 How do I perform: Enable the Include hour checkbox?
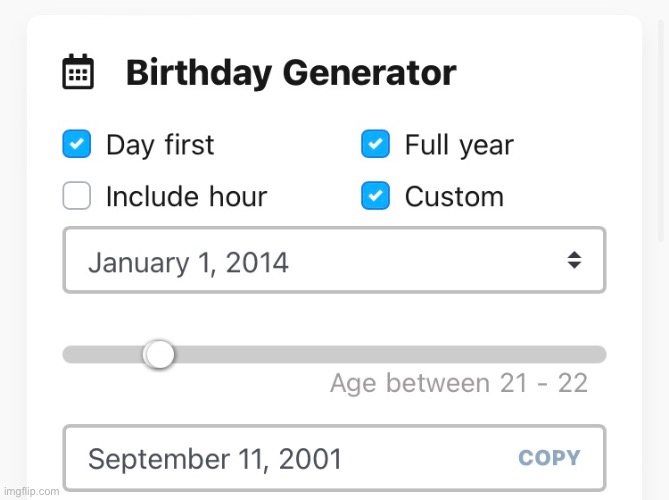click(x=77, y=195)
